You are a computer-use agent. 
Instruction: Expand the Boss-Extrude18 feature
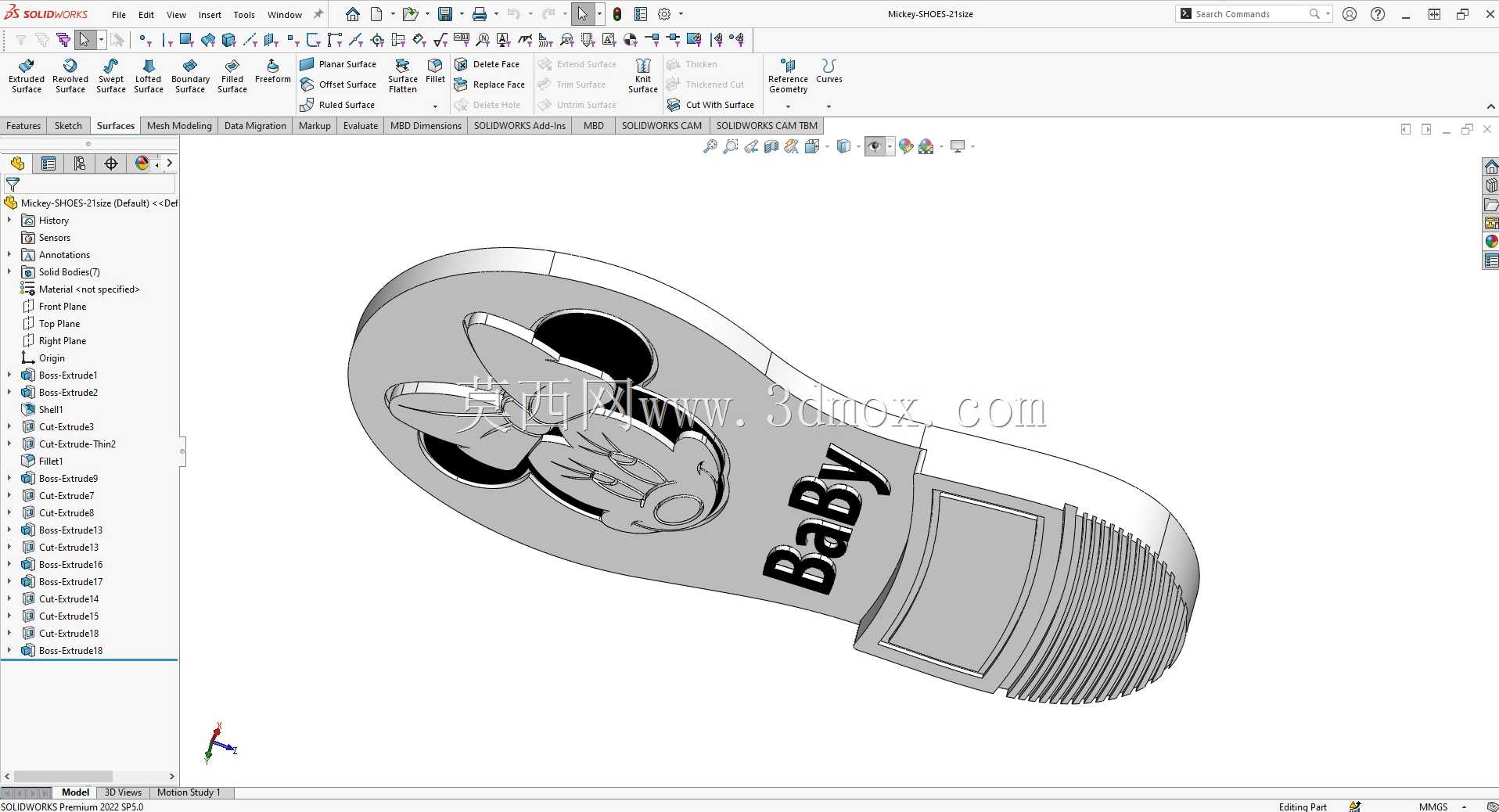coord(9,651)
